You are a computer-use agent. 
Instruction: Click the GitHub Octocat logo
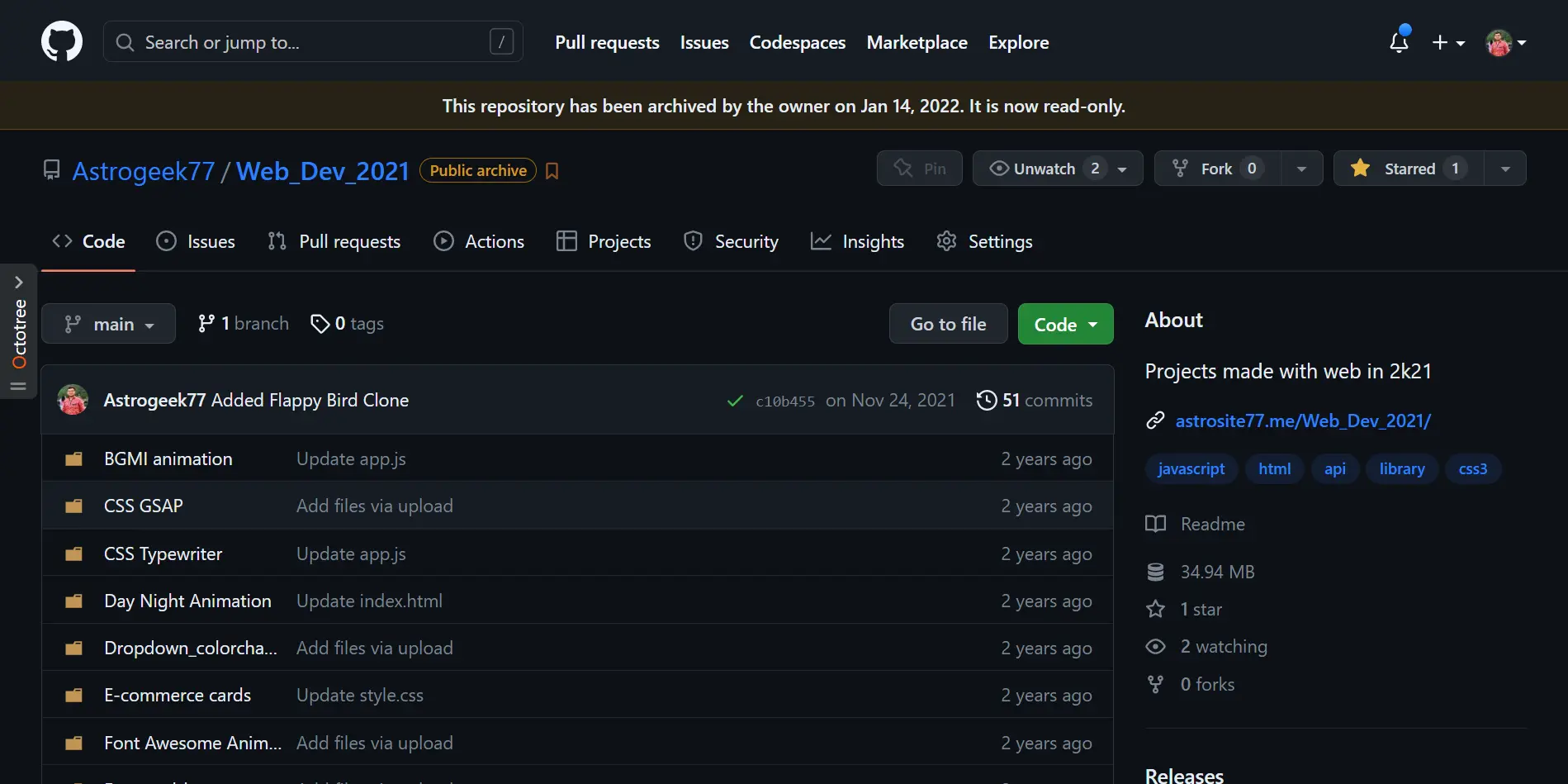pos(62,41)
